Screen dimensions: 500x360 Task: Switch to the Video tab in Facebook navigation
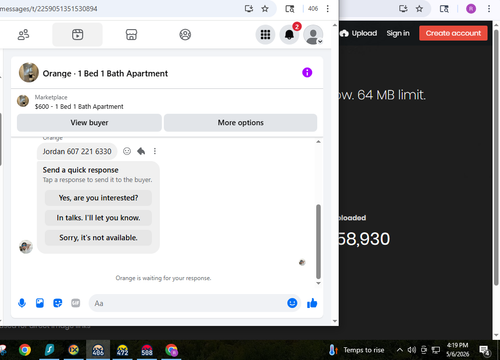77,35
